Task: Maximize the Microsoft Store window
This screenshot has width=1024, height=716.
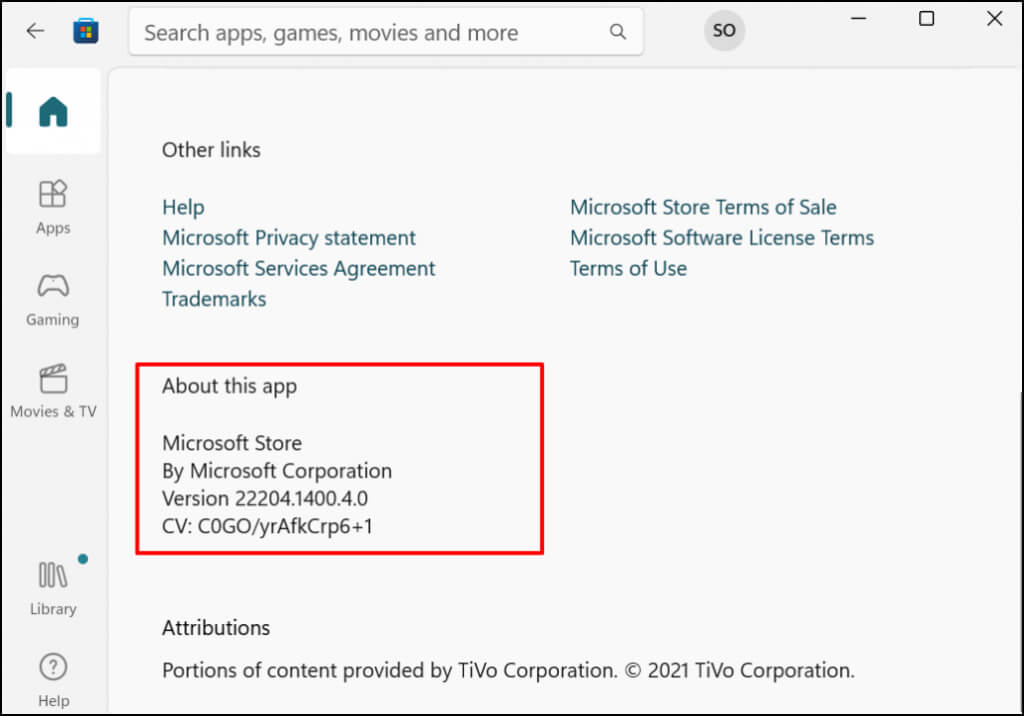Action: (927, 18)
